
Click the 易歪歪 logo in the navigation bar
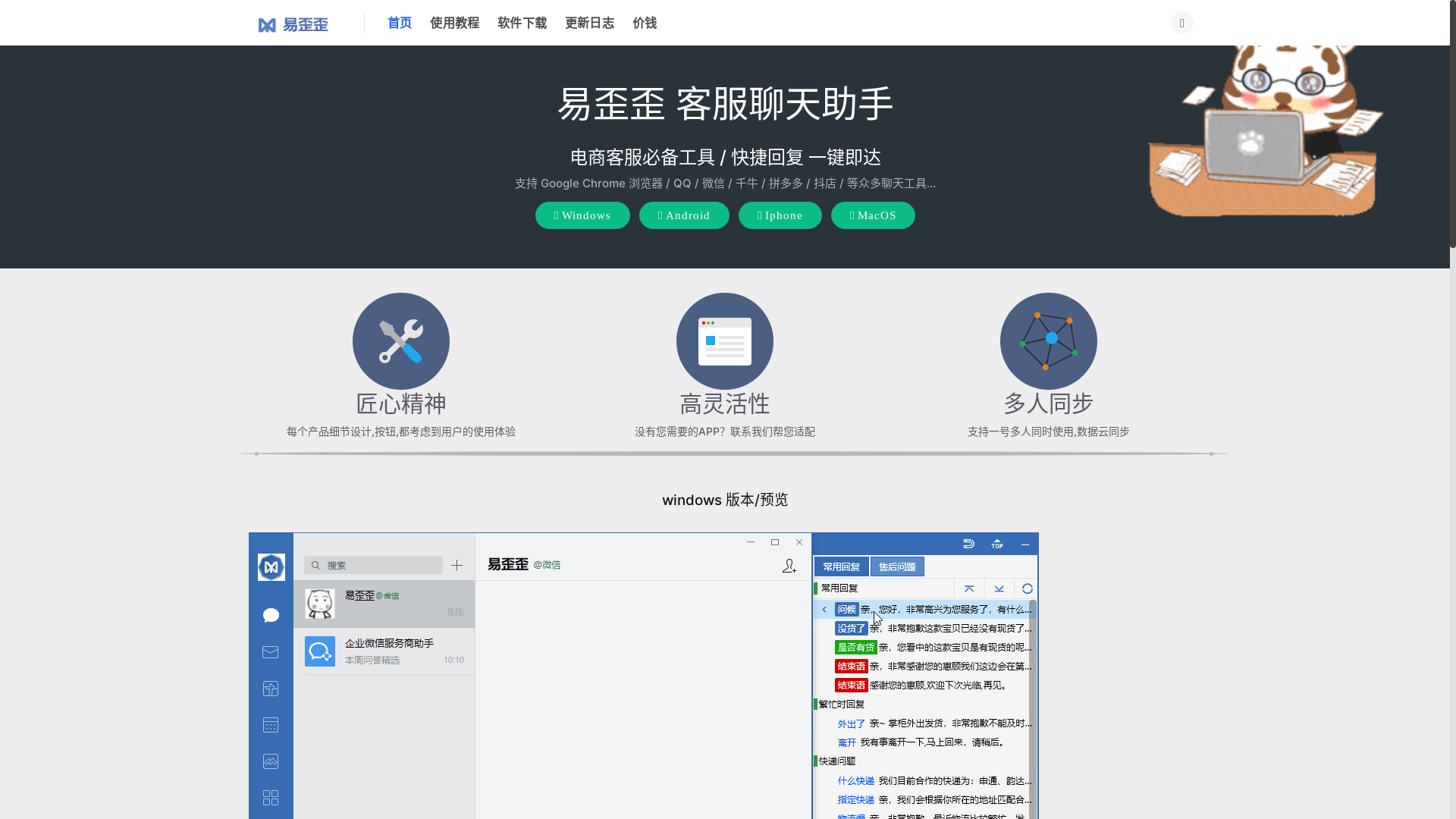(293, 24)
